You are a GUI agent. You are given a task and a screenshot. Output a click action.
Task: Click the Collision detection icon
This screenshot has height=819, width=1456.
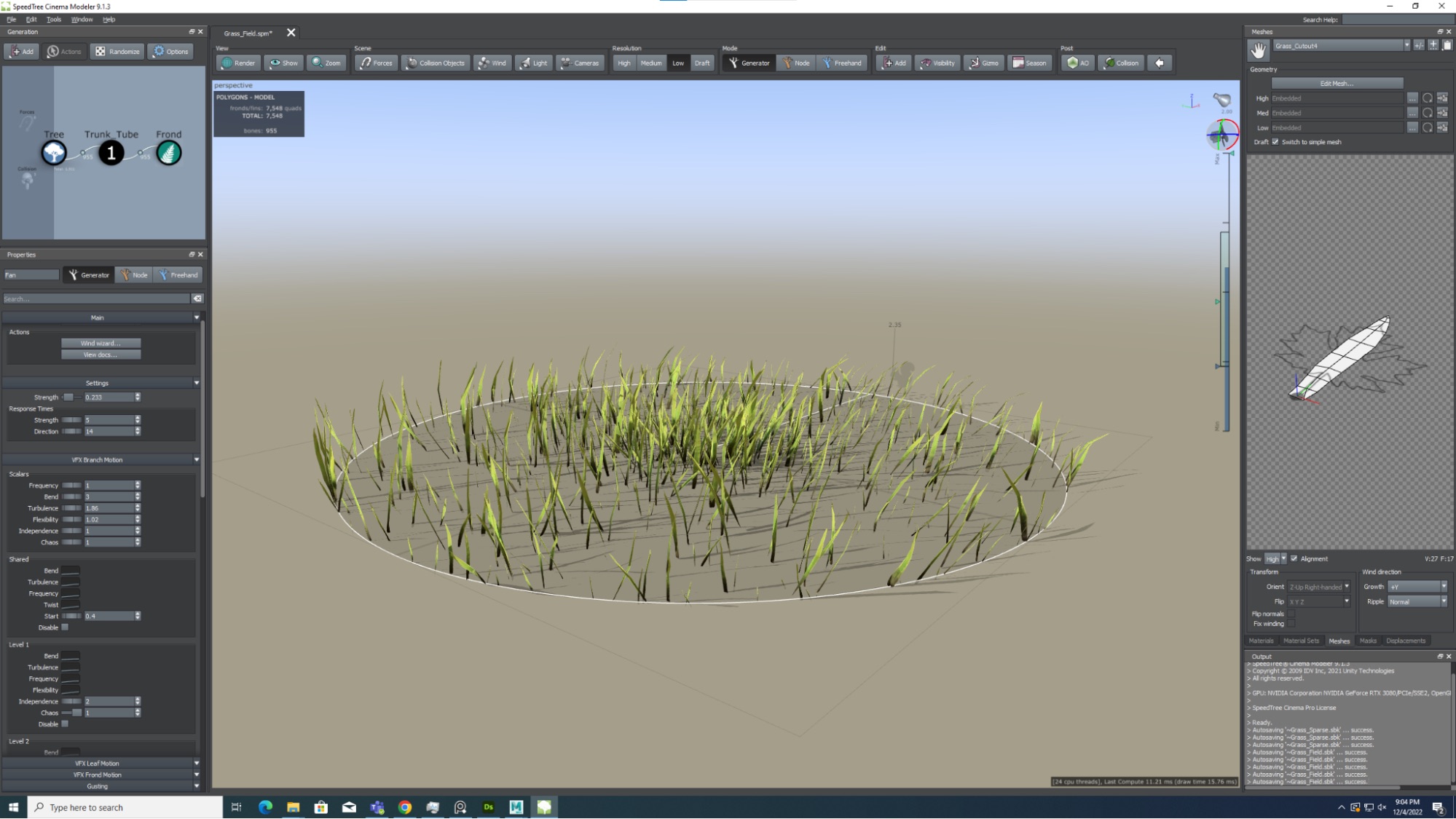click(1120, 63)
